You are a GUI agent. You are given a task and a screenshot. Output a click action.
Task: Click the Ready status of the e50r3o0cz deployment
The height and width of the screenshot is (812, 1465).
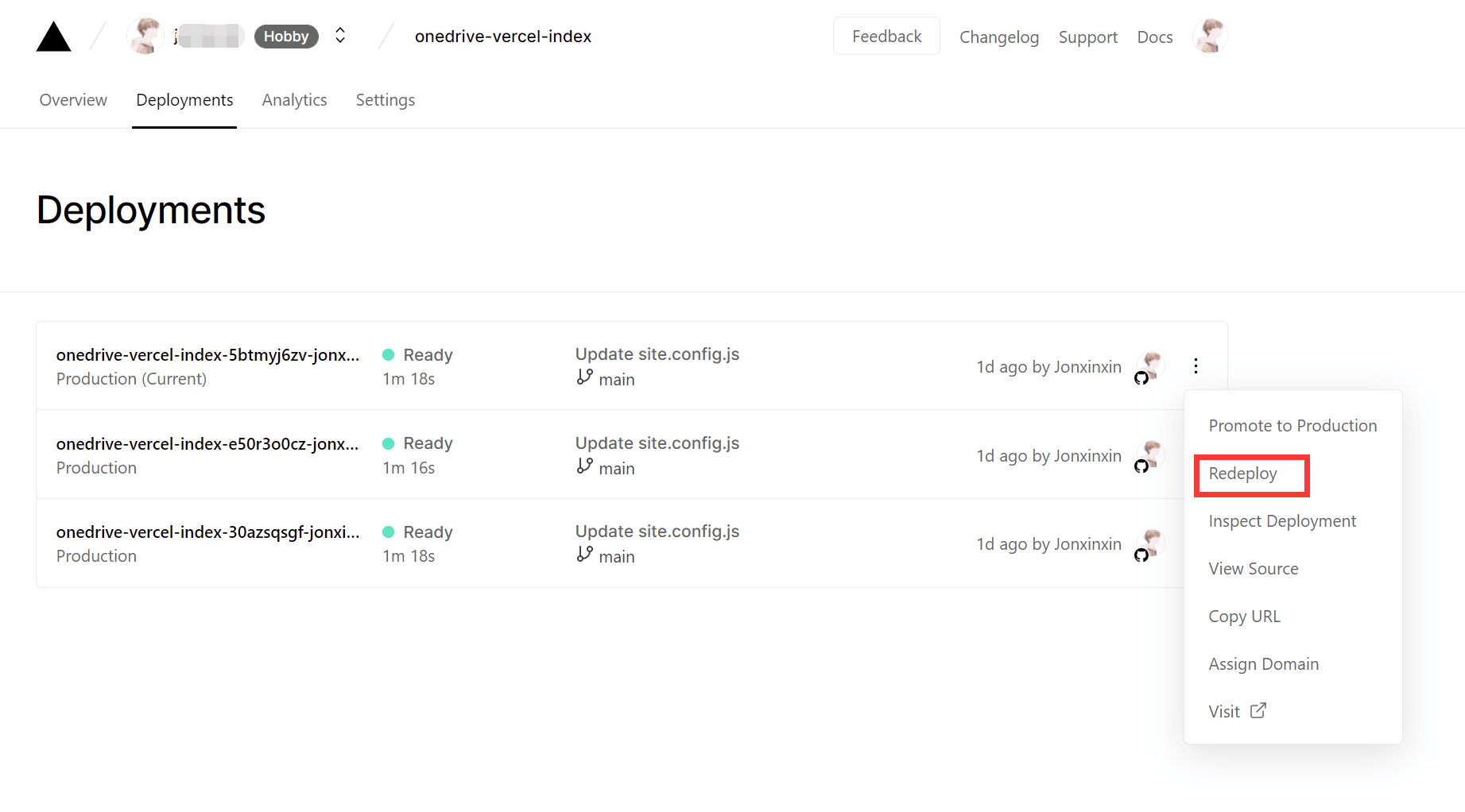click(x=417, y=443)
